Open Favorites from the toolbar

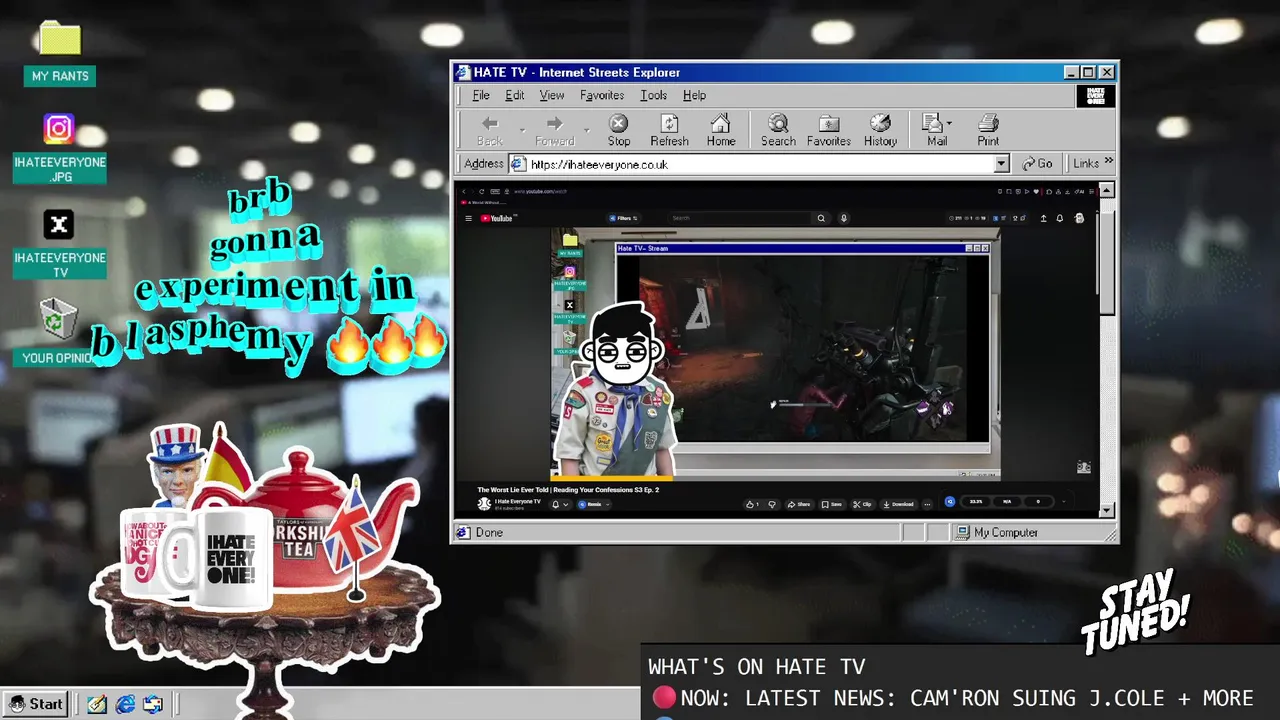tap(829, 130)
